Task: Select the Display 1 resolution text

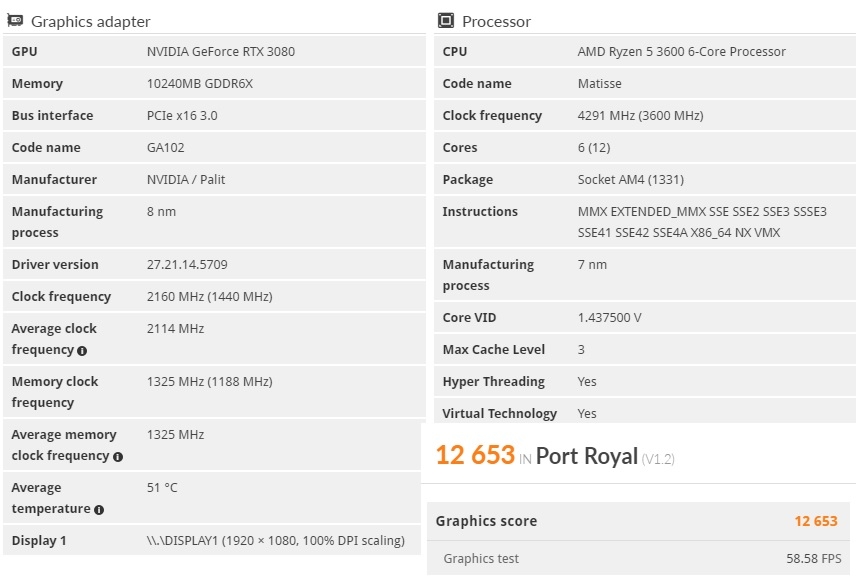Action: [x=276, y=541]
